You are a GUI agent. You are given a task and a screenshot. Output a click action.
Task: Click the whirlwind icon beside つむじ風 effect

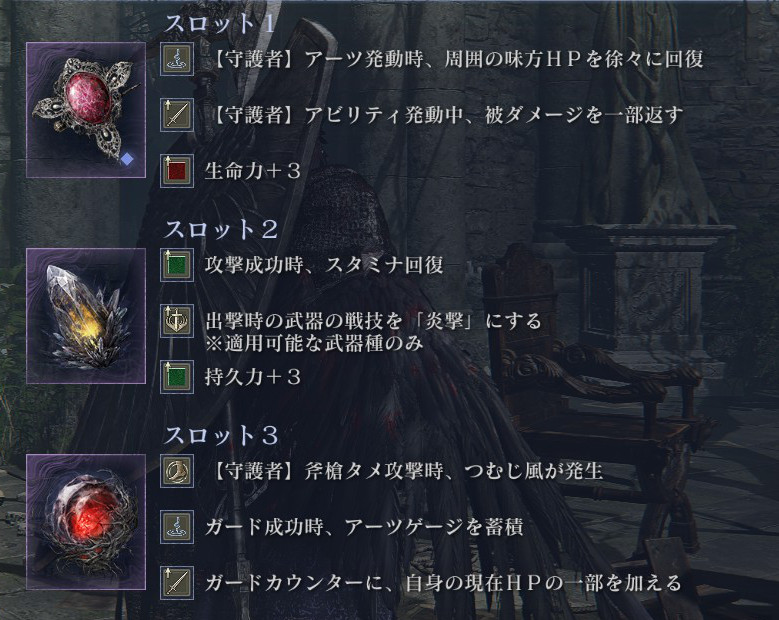[x=177, y=471]
